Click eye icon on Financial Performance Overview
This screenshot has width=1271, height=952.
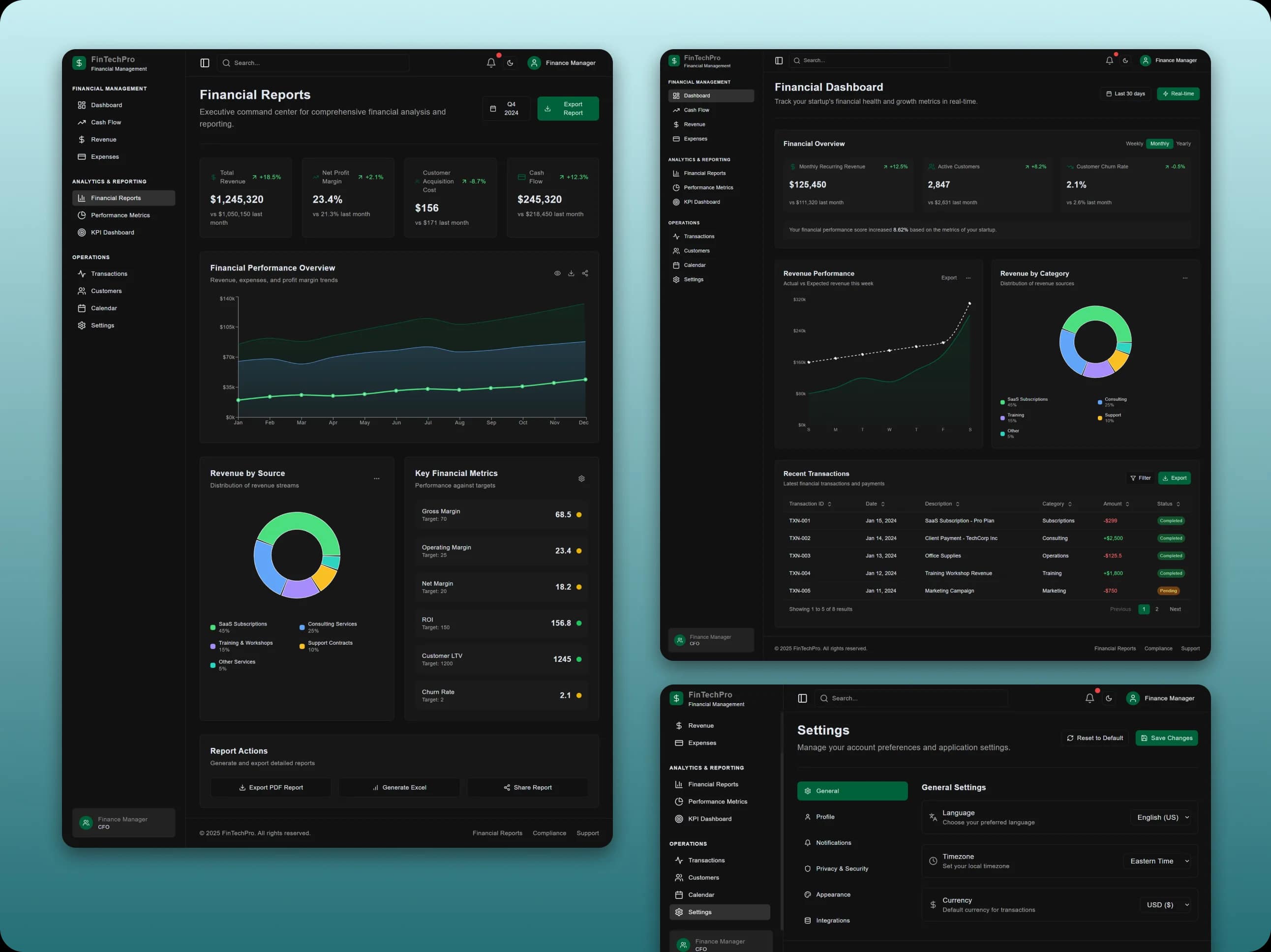pyautogui.click(x=557, y=273)
